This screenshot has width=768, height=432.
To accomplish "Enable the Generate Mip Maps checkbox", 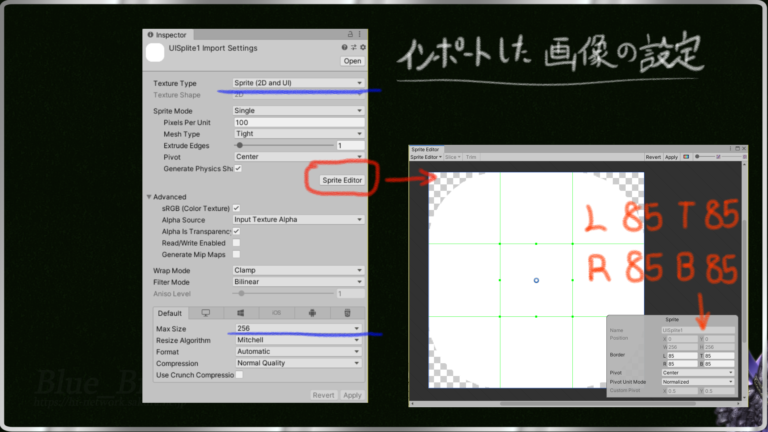I will tap(236, 254).
